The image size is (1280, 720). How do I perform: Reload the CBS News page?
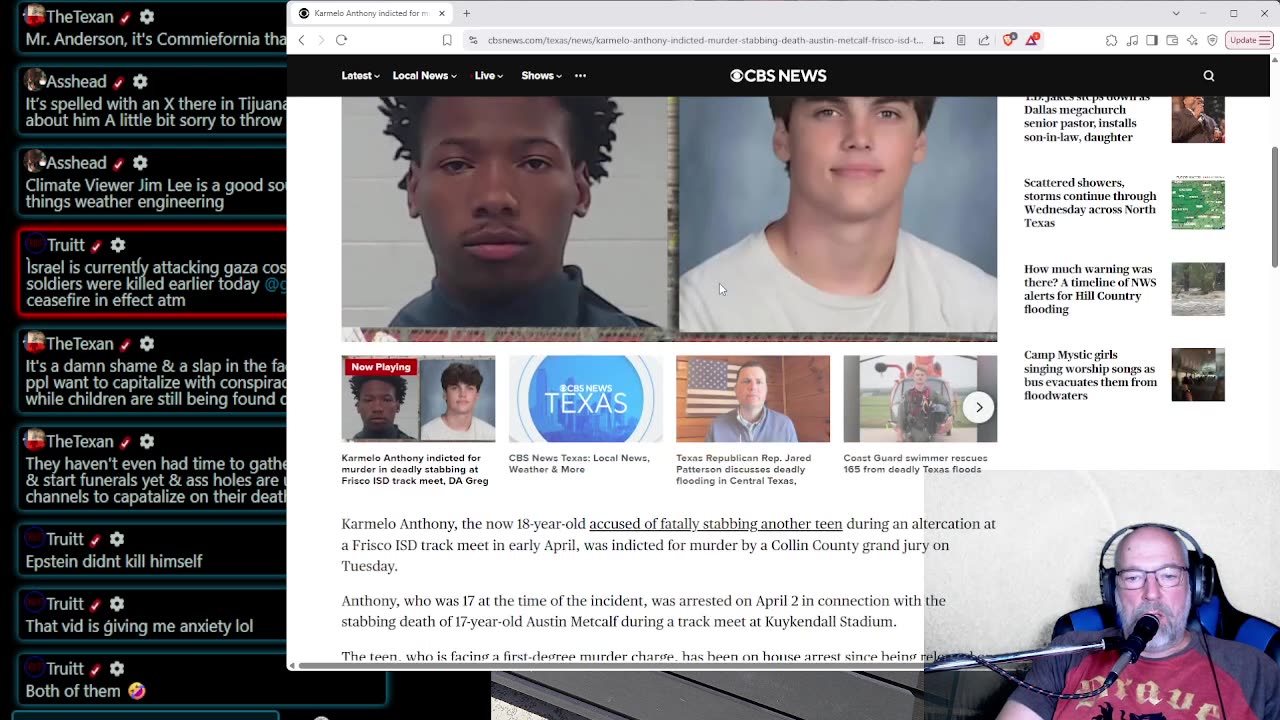pyautogui.click(x=341, y=40)
